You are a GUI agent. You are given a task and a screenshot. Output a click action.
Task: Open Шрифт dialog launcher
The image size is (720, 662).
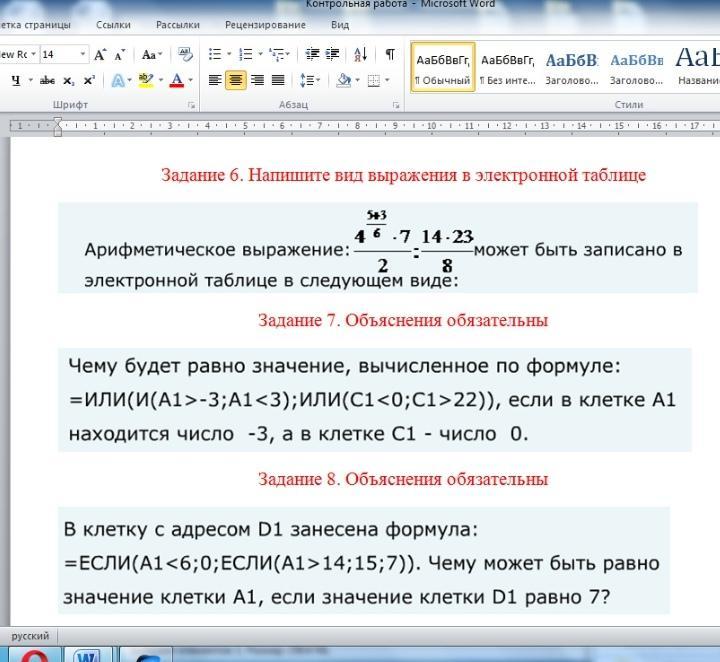pyautogui.click(x=191, y=106)
